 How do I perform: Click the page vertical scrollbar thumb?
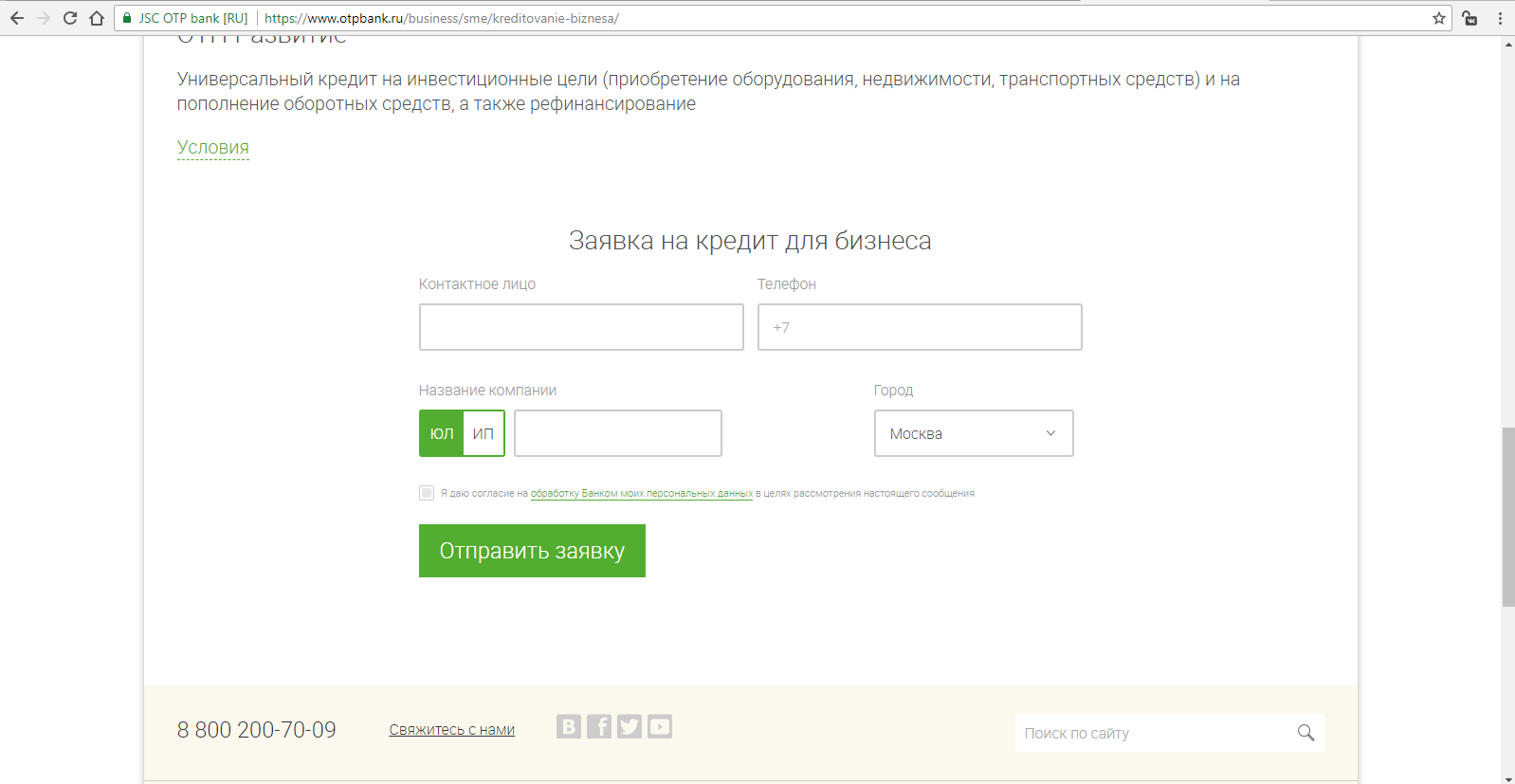click(1507, 517)
